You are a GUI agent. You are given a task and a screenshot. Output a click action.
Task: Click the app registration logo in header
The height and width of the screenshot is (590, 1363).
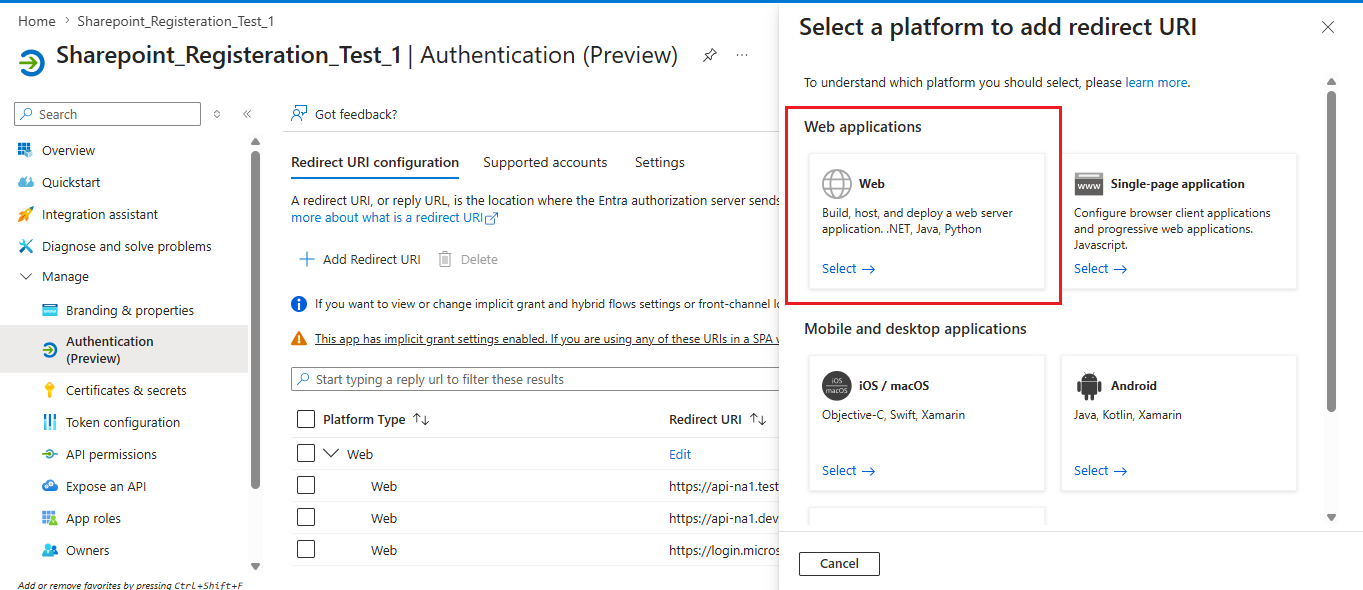32,63
